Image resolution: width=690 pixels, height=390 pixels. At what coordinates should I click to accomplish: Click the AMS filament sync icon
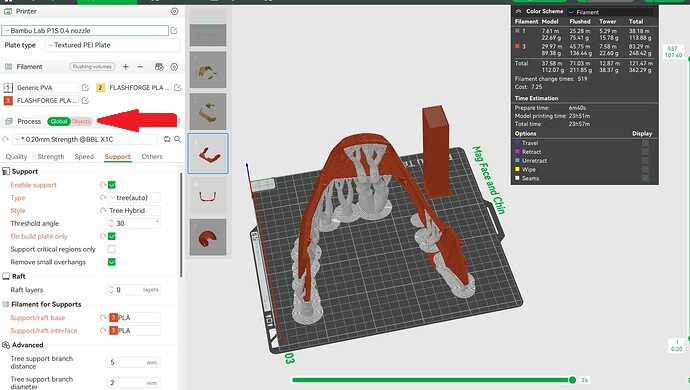point(159,67)
